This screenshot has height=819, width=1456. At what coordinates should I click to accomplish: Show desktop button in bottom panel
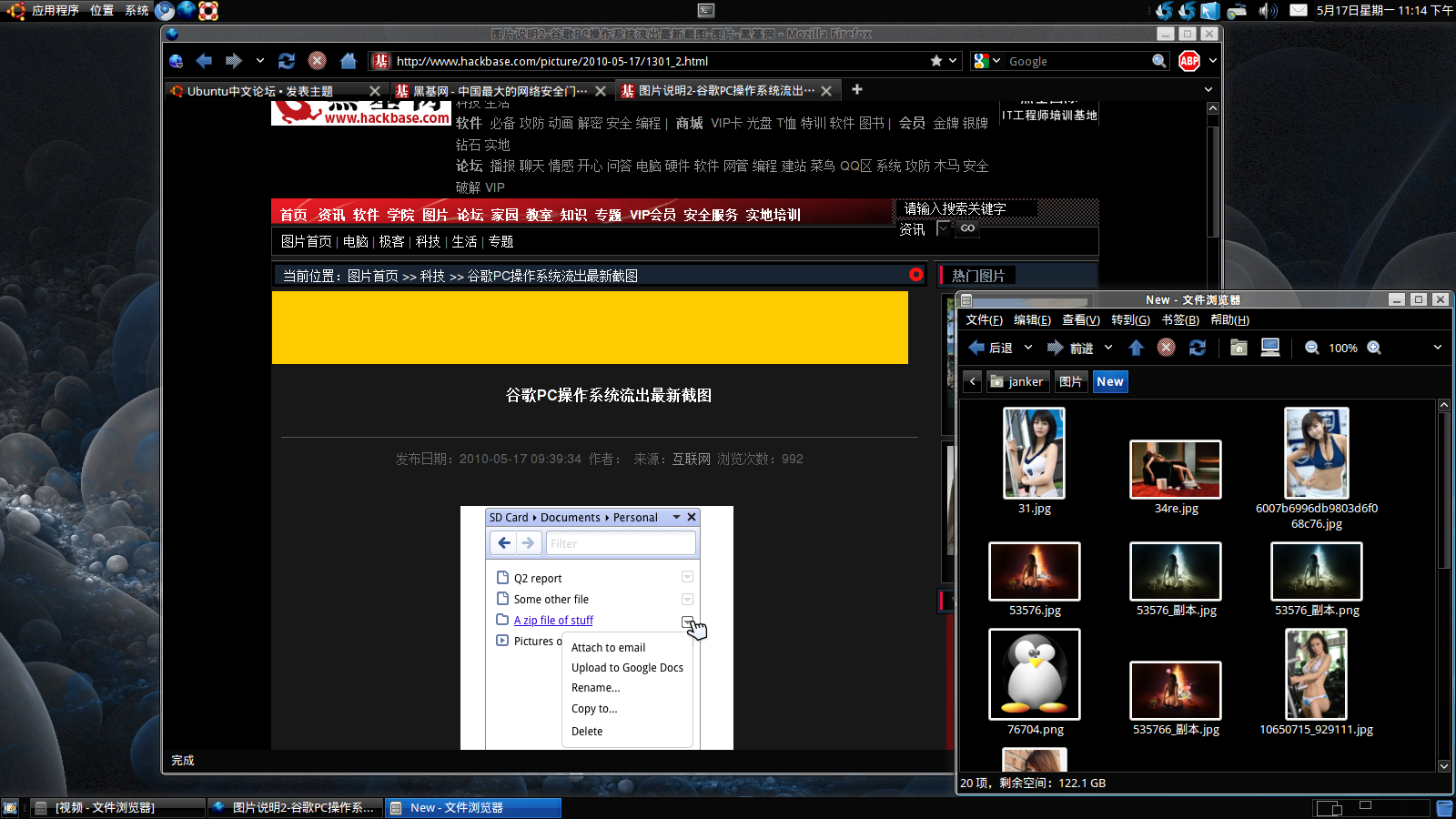pos(9,808)
